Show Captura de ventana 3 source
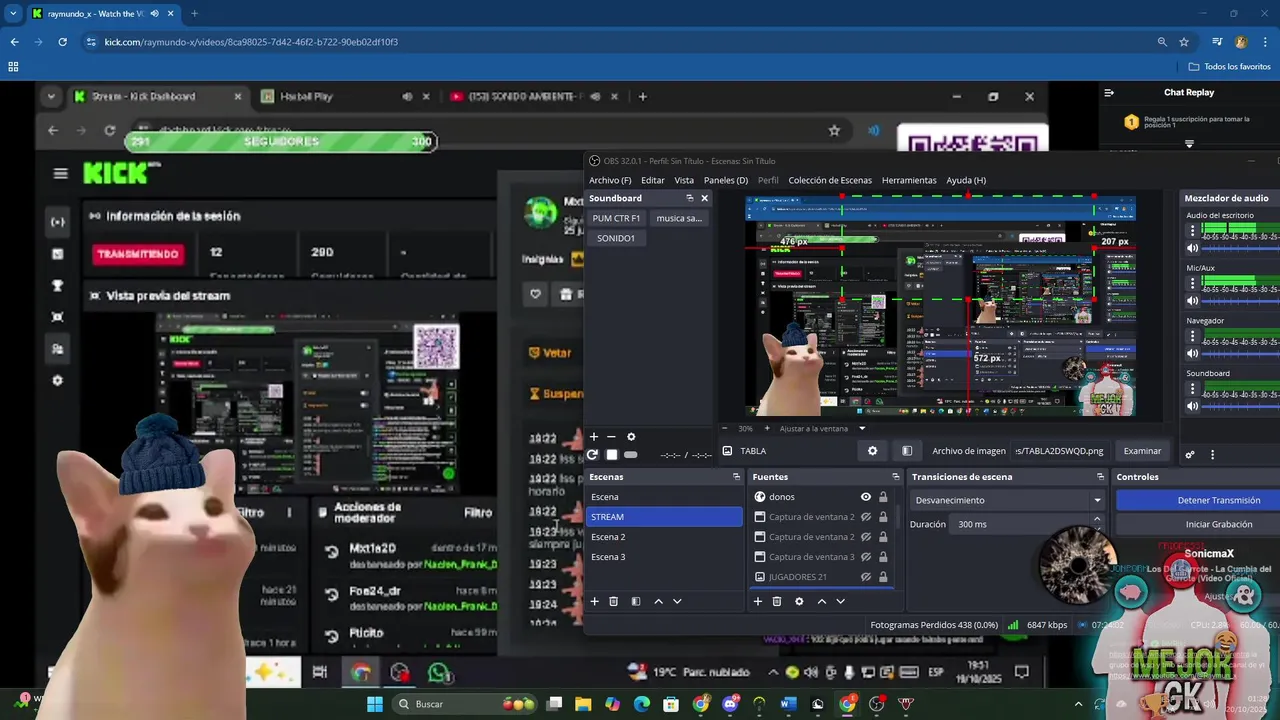This screenshot has width=1280, height=720. (x=866, y=557)
